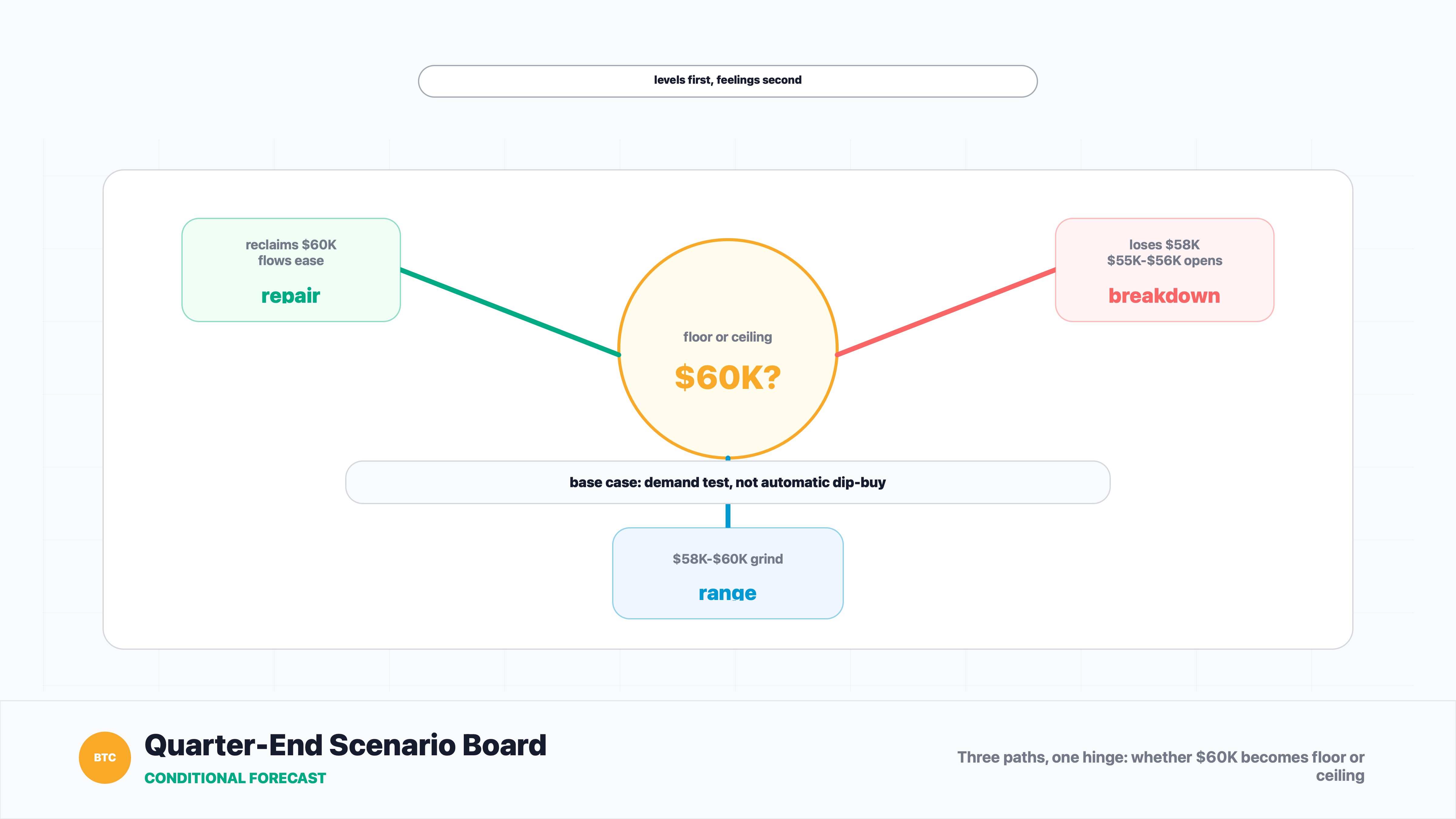Click the '$58K-$60K grind' text
This screenshot has width=1456, height=819.
[727, 559]
